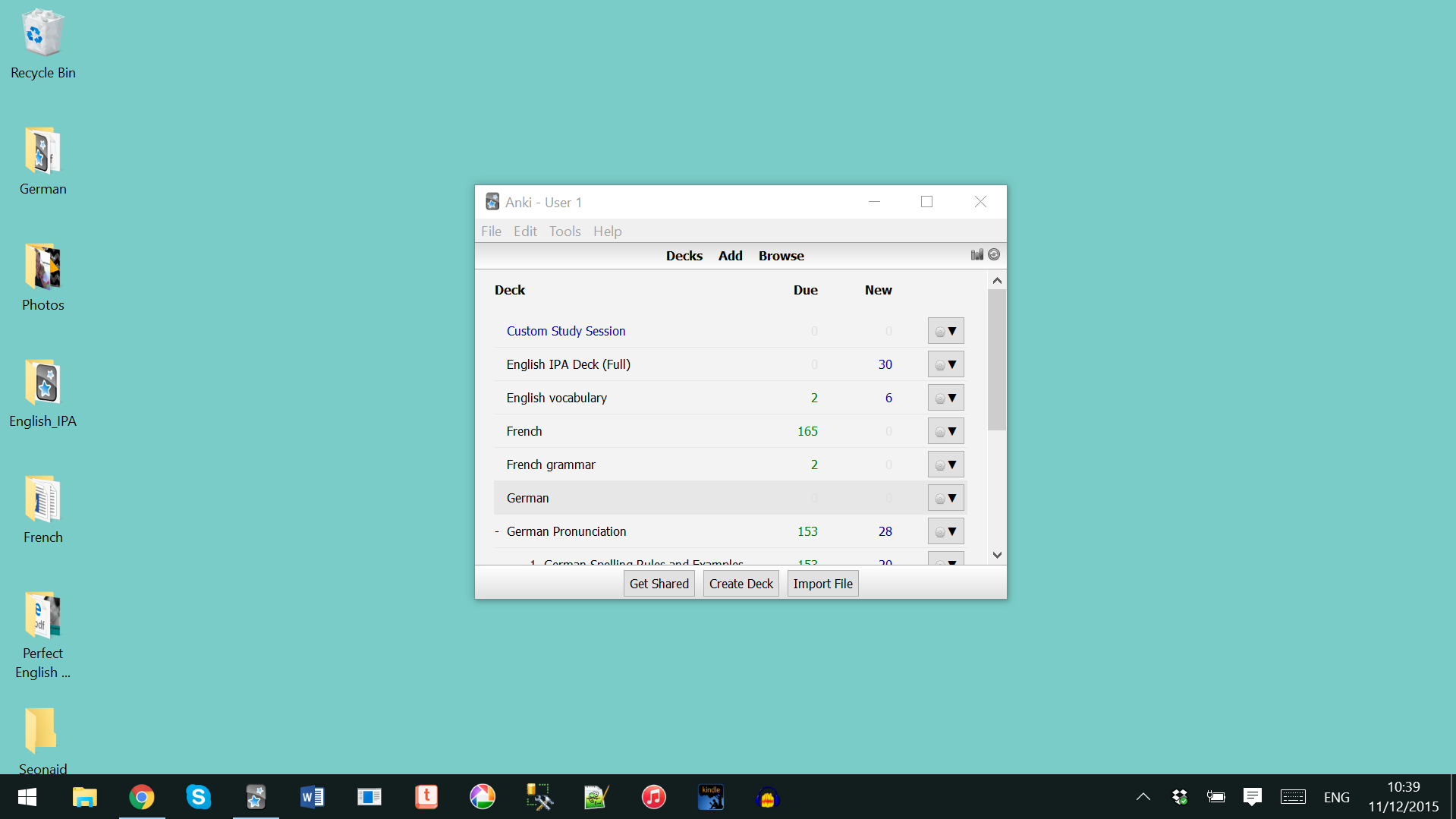This screenshot has height=819, width=1456.
Task: Open the orange 't' app in taskbar
Action: 426,797
